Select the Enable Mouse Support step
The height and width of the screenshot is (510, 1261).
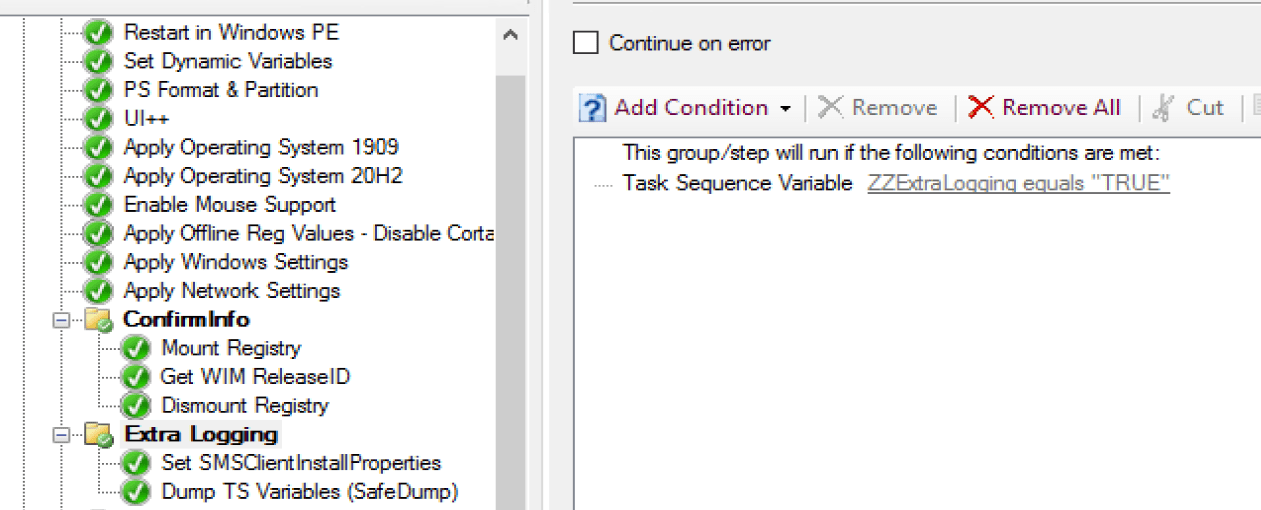pyautogui.click(x=229, y=205)
